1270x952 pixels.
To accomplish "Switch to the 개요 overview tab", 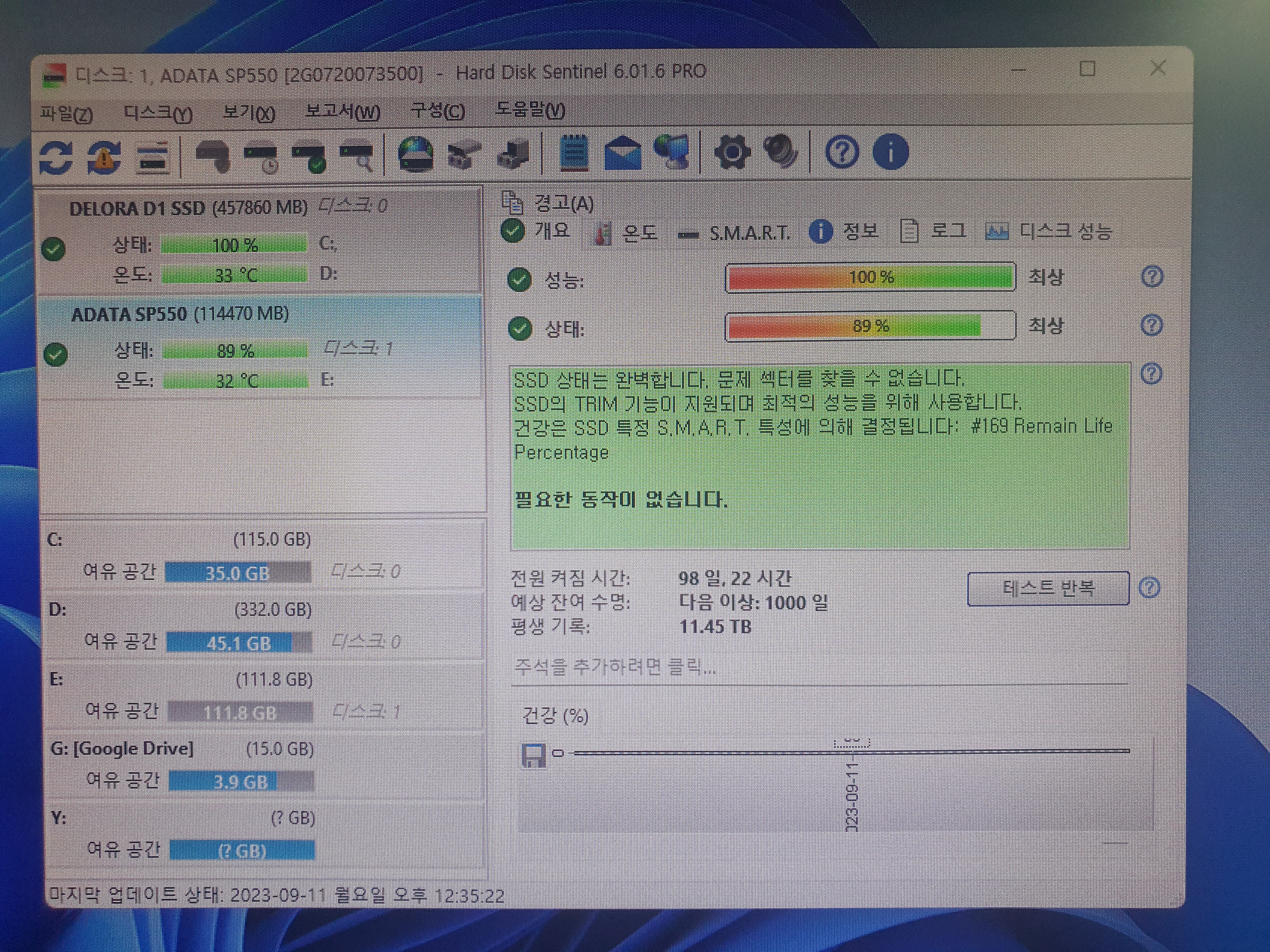I will [x=536, y=231].
